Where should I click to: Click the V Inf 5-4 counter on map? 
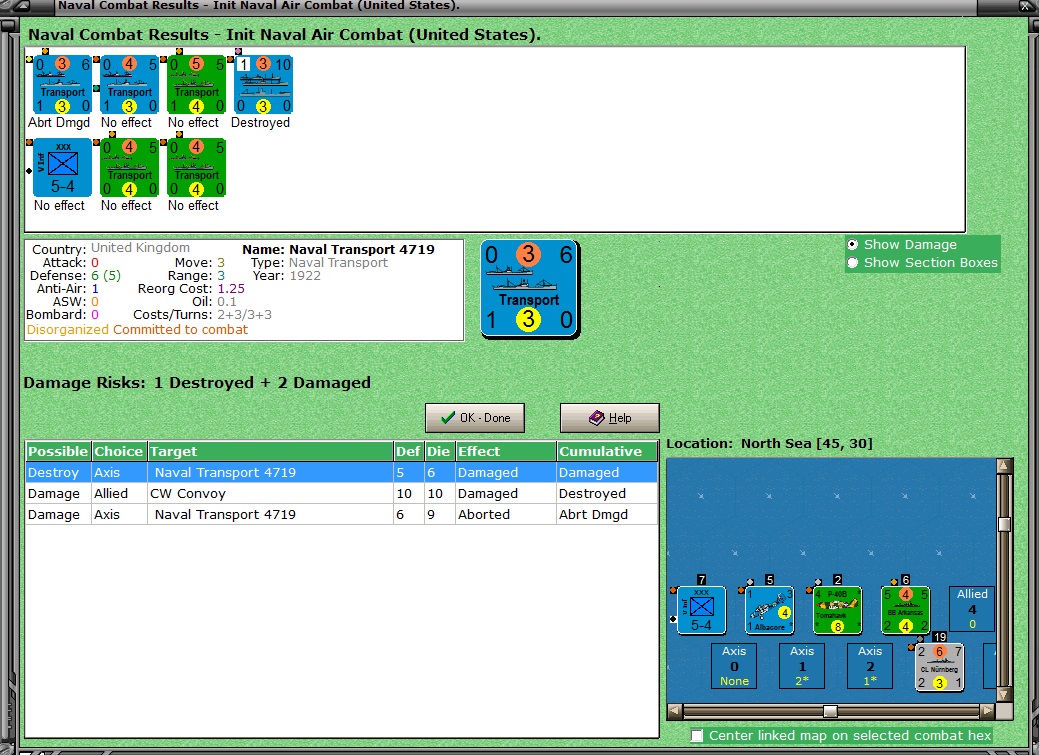(702, 610)
